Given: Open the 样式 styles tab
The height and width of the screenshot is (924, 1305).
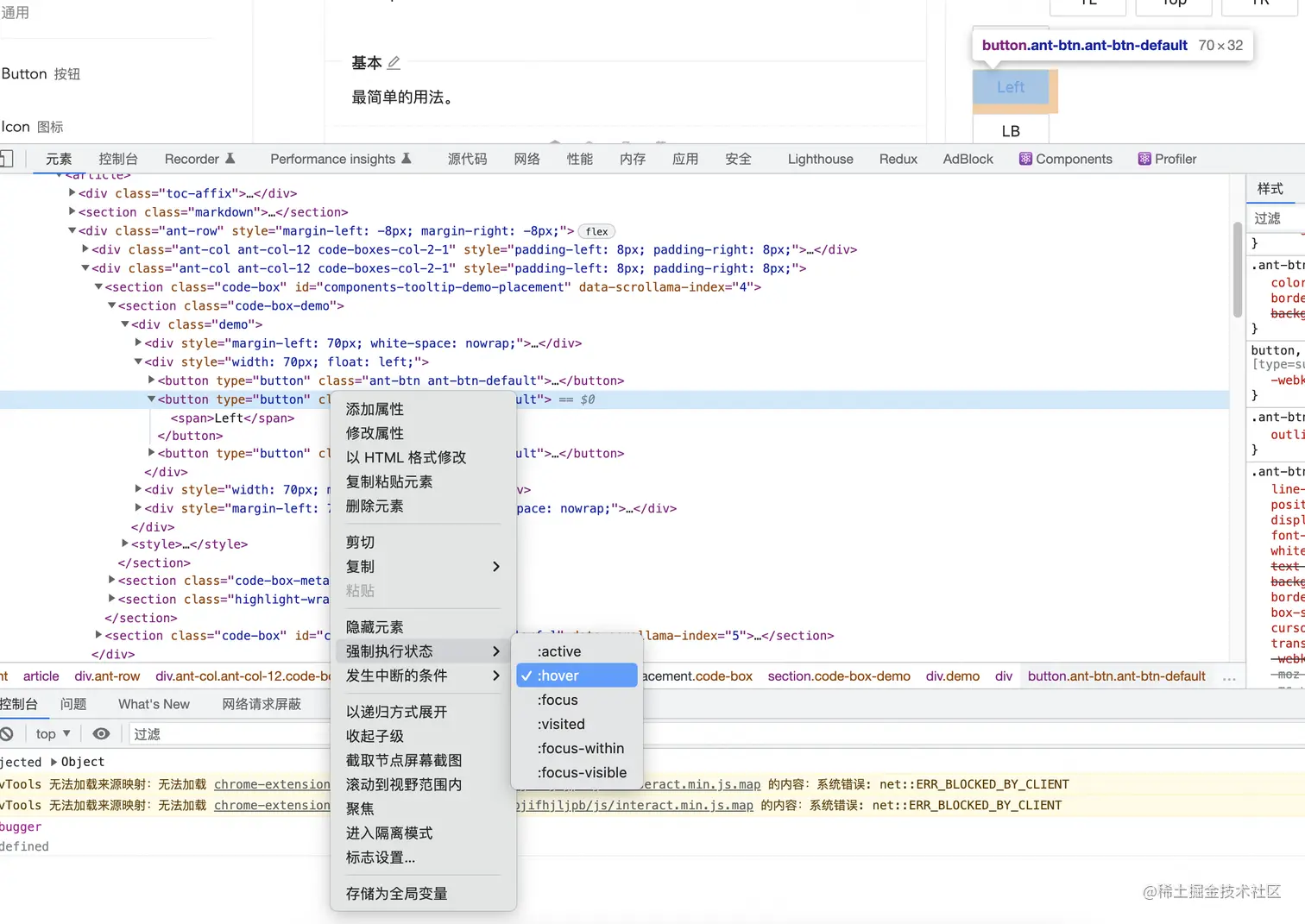Looking at the screenshot, I should coord(1270,188).
